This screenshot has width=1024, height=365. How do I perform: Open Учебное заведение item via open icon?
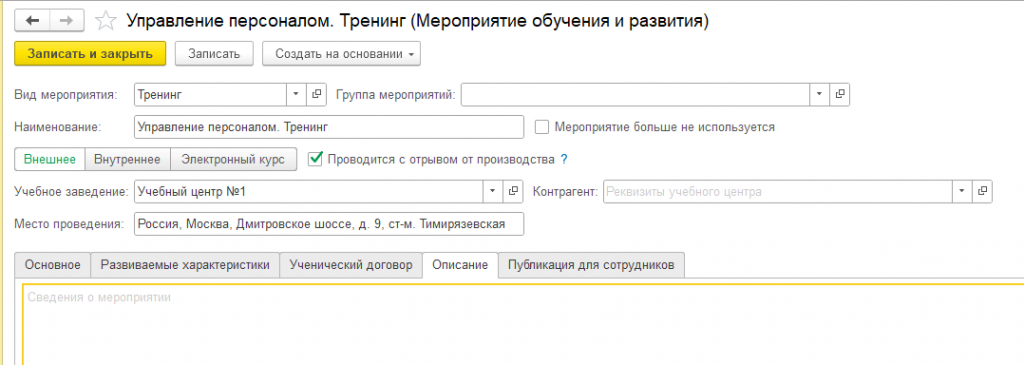coord(513,192)
